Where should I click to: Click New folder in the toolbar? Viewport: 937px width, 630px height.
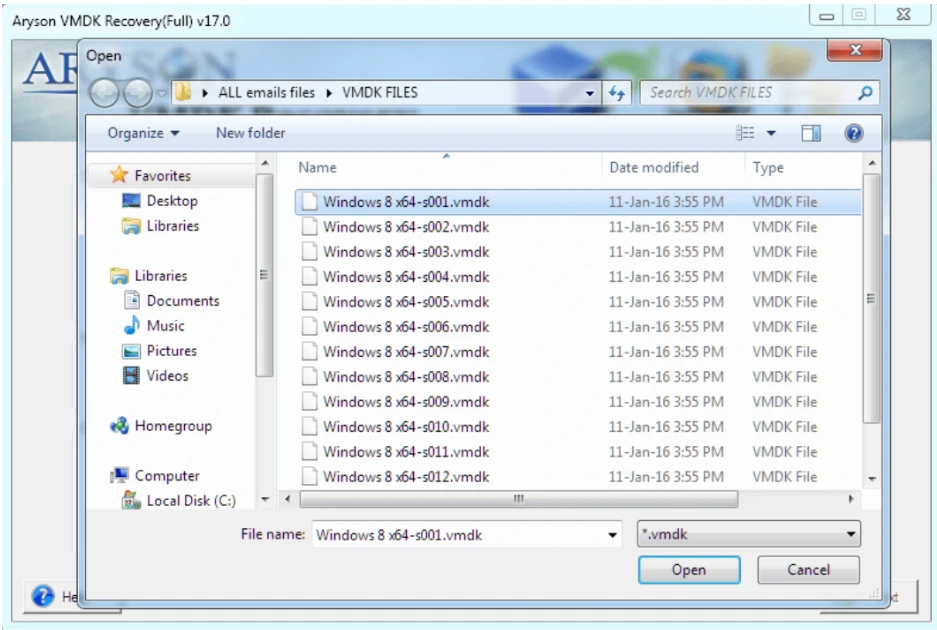click(x=249, y=132)
